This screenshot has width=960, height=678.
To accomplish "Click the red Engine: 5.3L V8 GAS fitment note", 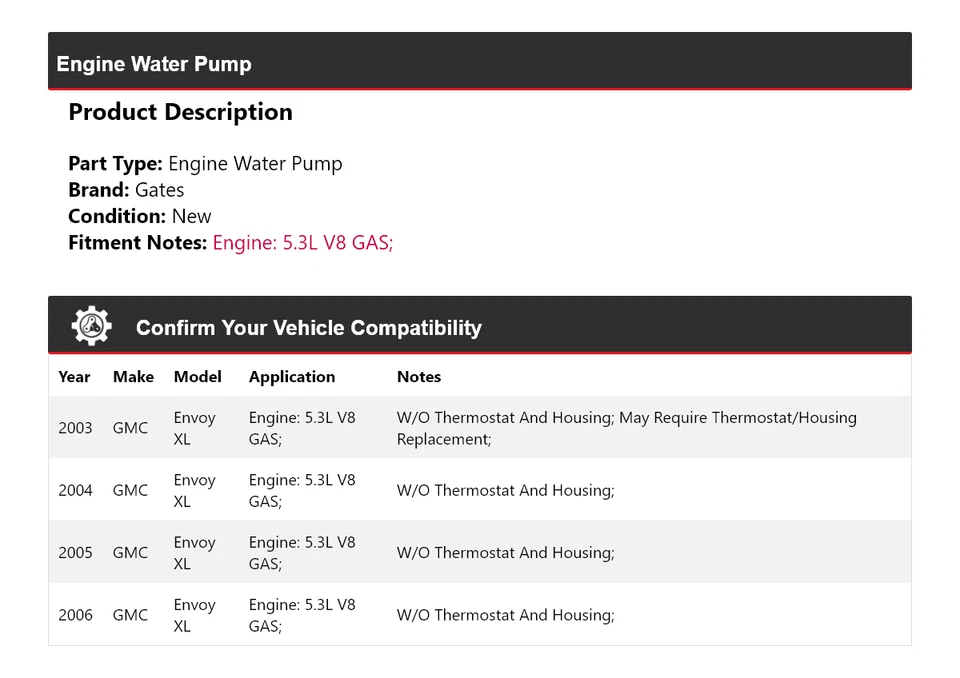I will tap(302, 242).
